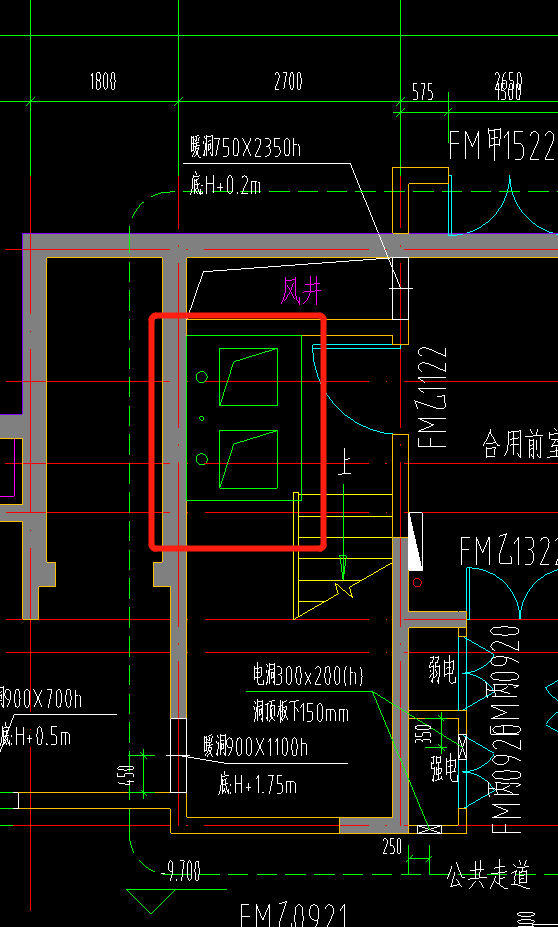Click the FM乙1322 door tag
Viewport: 558px width, 927px height.
508,552
